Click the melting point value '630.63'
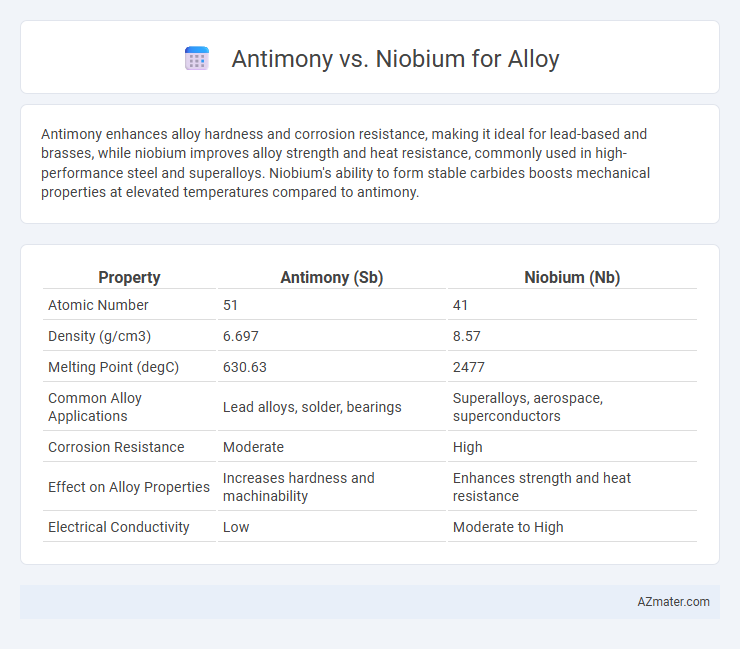This screenshot has height=649, width=740. point(244,367)
